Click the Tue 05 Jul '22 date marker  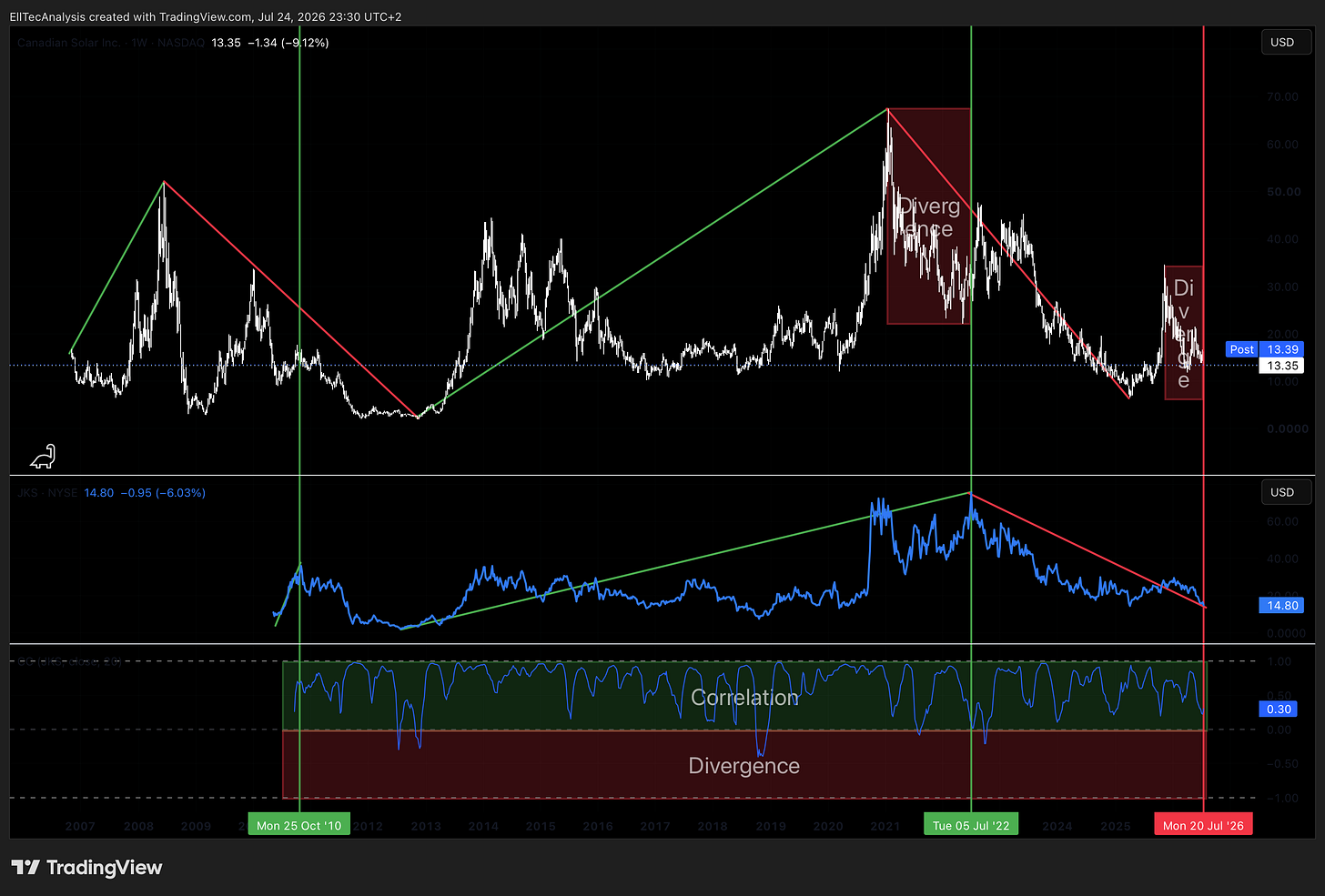[x=971, y=825]
